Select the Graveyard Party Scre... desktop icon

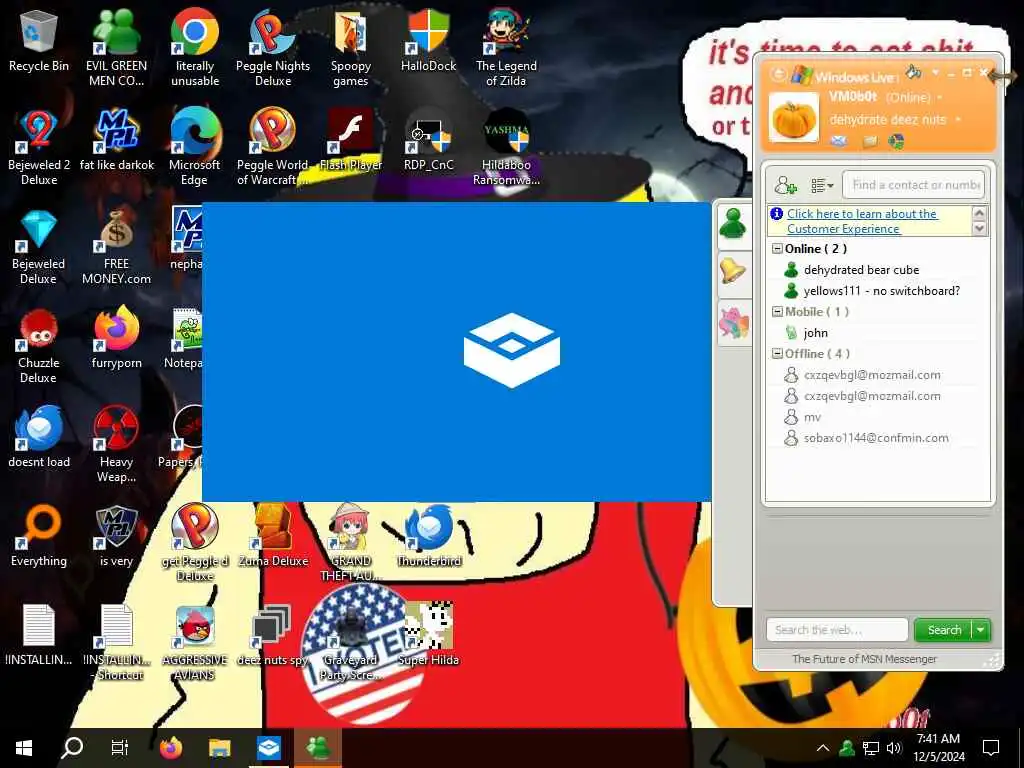[351, 643]
